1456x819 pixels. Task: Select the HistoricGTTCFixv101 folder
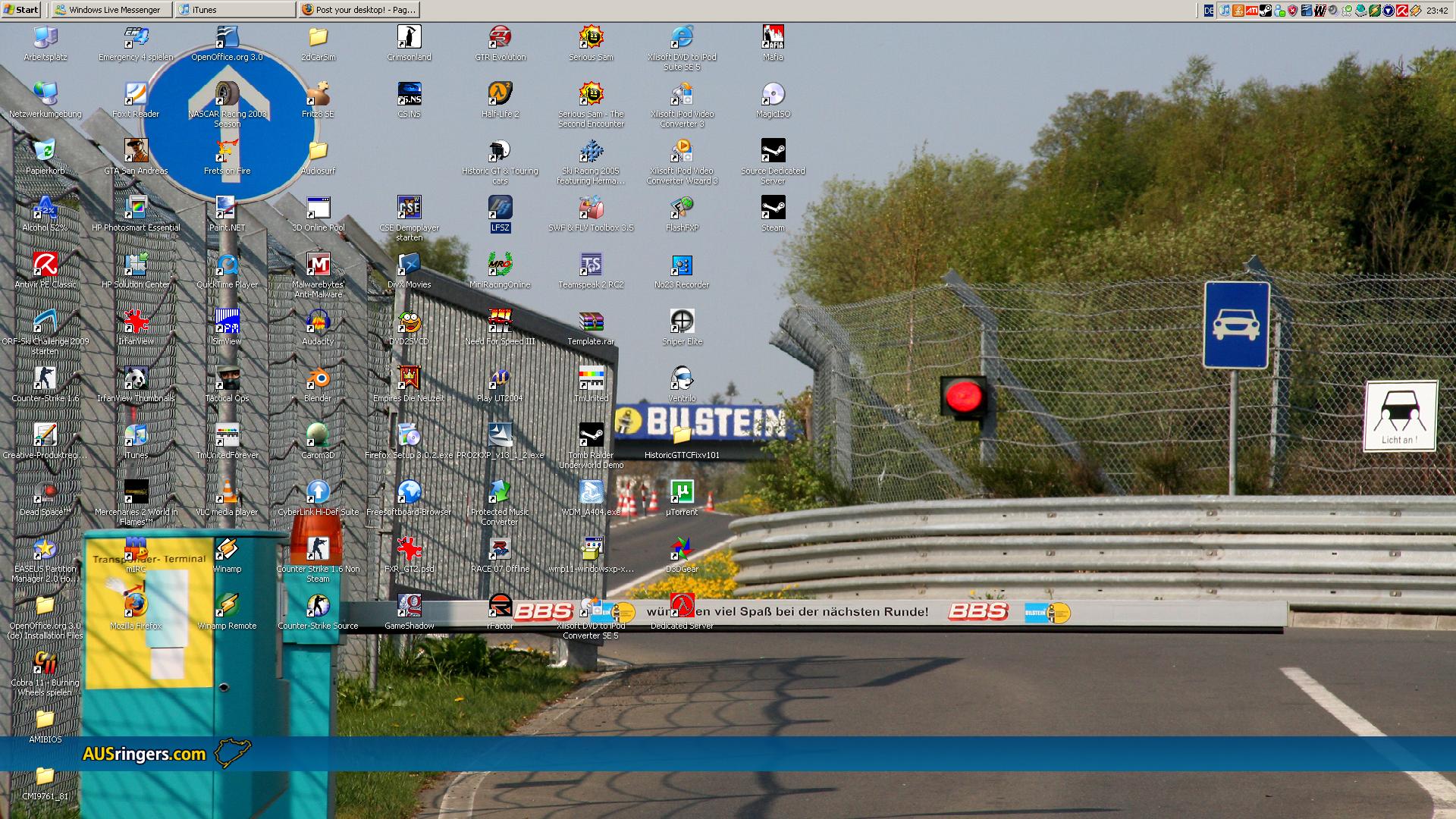pos(682,435)
